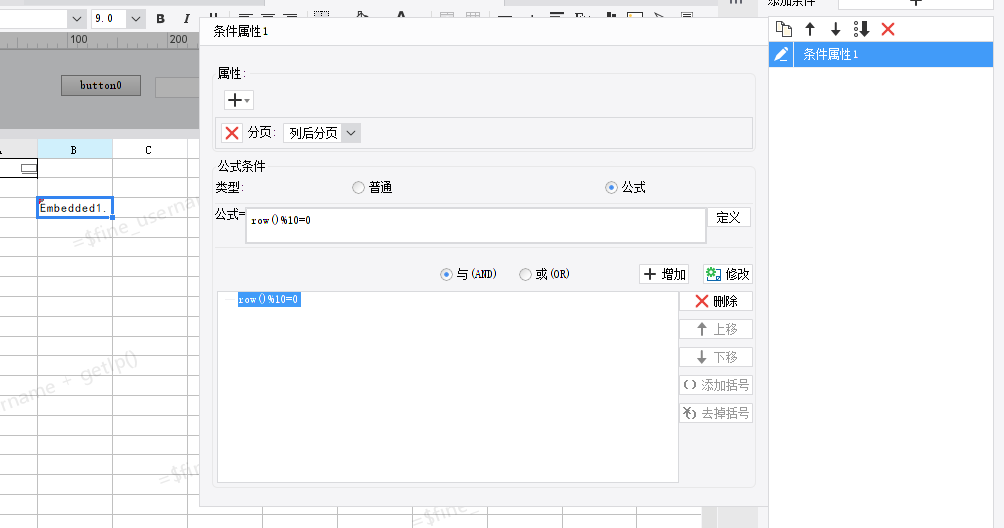Click the 定义 button
Viewport: 1004px width, 528px height.
coord(728,217)
